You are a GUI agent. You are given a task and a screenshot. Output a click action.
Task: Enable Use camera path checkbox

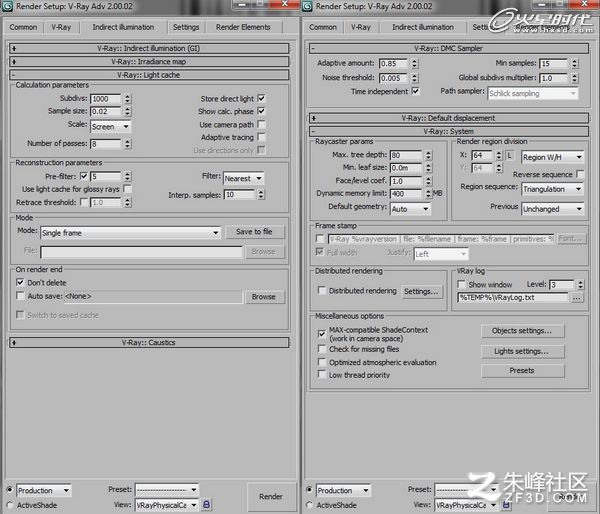261,124
